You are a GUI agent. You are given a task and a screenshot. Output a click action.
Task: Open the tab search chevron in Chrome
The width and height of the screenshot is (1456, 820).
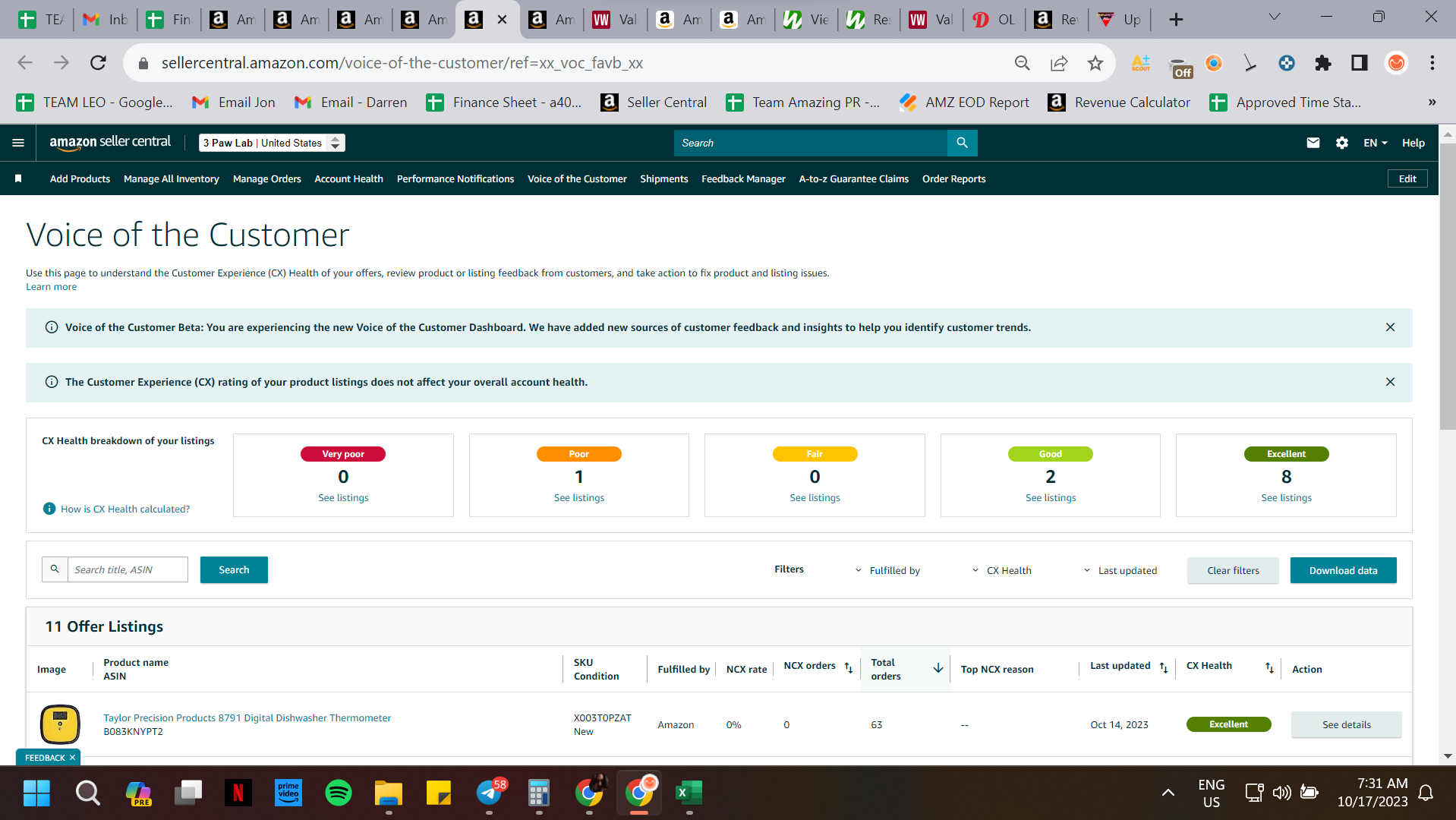(1275, 17)
